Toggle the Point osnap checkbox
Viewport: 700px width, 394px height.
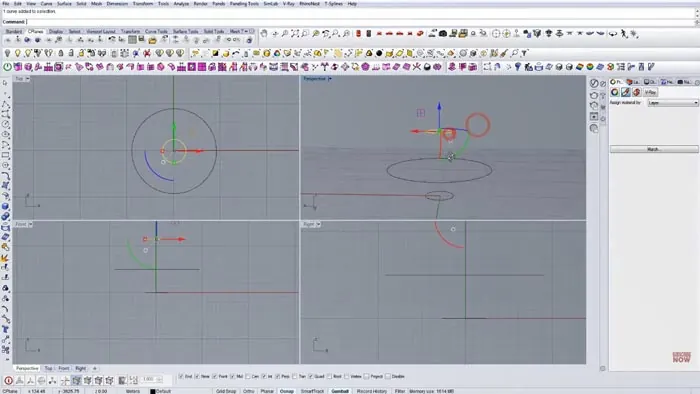point(215,377)
